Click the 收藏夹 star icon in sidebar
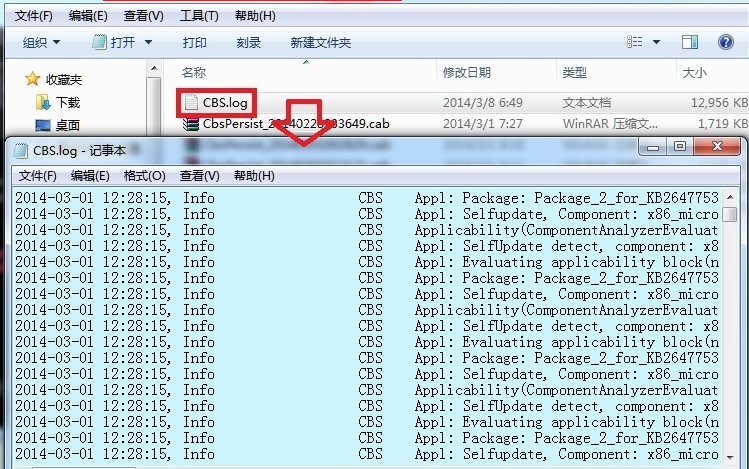Image resolution: width=749 pixels, height=469 pixels. click(x=32, y=79)
